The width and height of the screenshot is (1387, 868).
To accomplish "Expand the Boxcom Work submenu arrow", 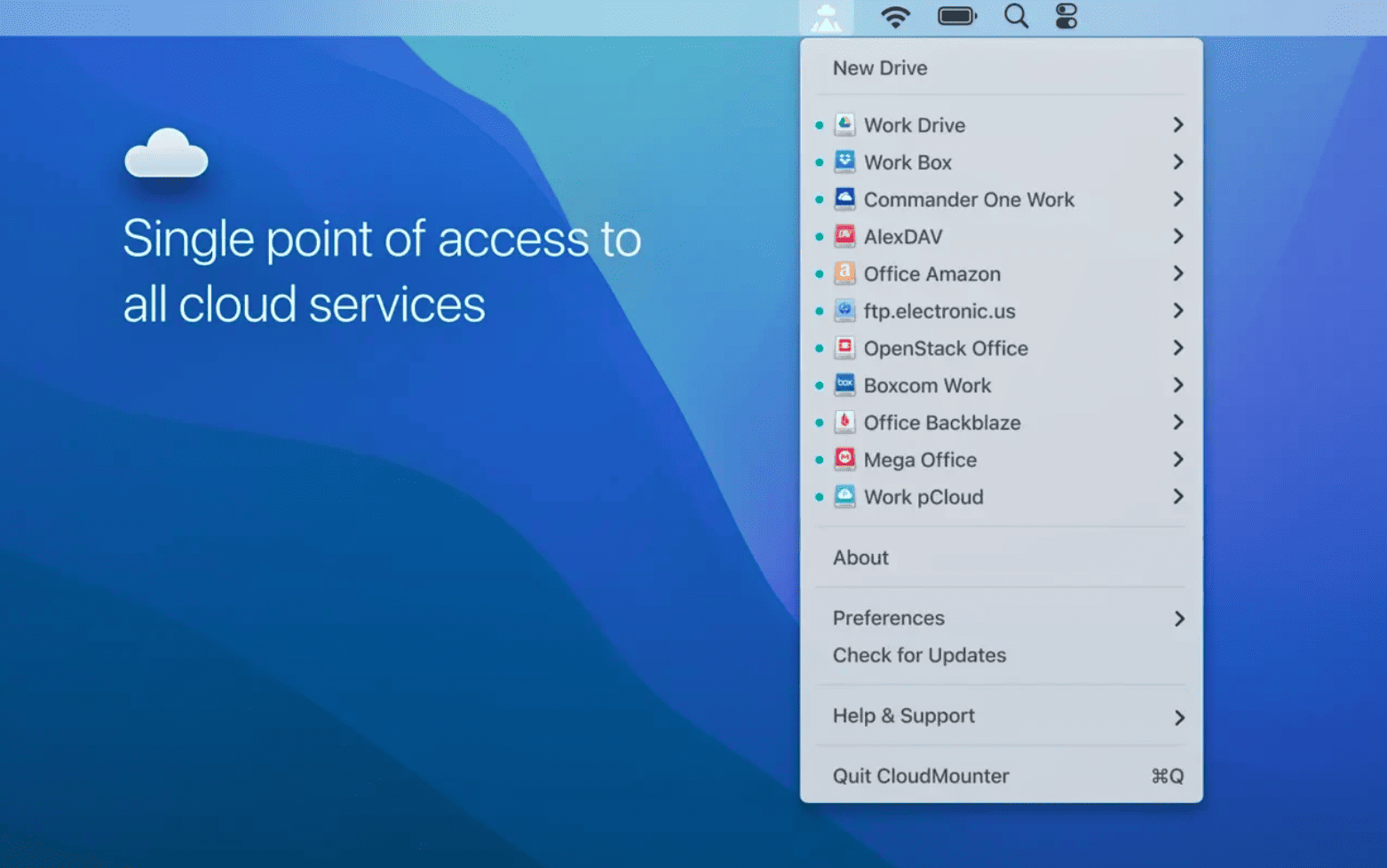I will [1178, 386].
